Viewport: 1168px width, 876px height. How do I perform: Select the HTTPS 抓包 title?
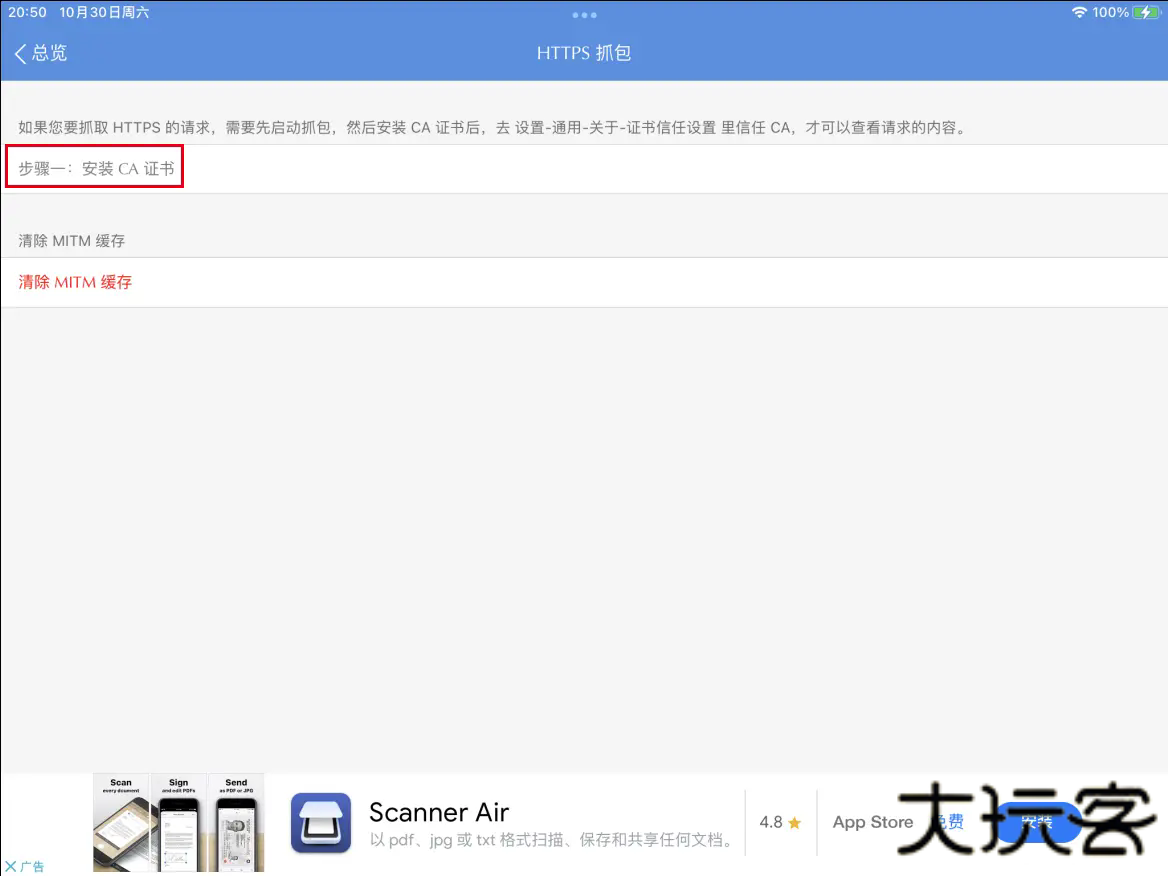pos(584,52)
